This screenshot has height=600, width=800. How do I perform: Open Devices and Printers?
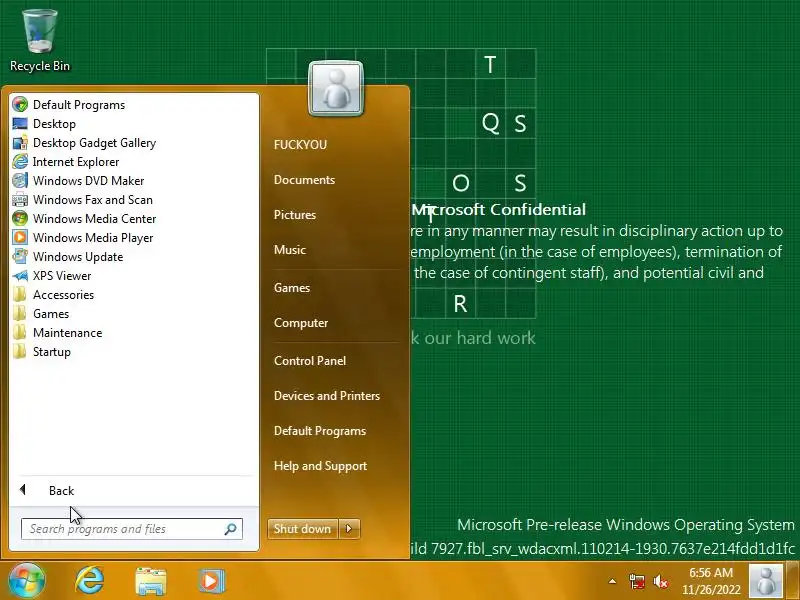pos(327,396)
